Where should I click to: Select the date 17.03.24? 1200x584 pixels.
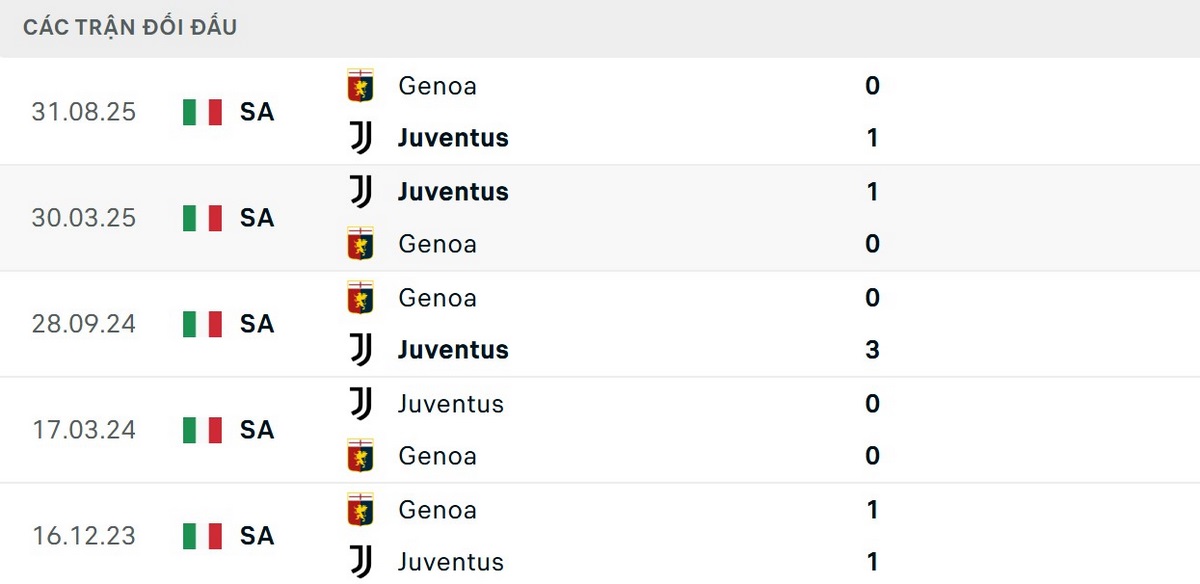coord(84,430)
